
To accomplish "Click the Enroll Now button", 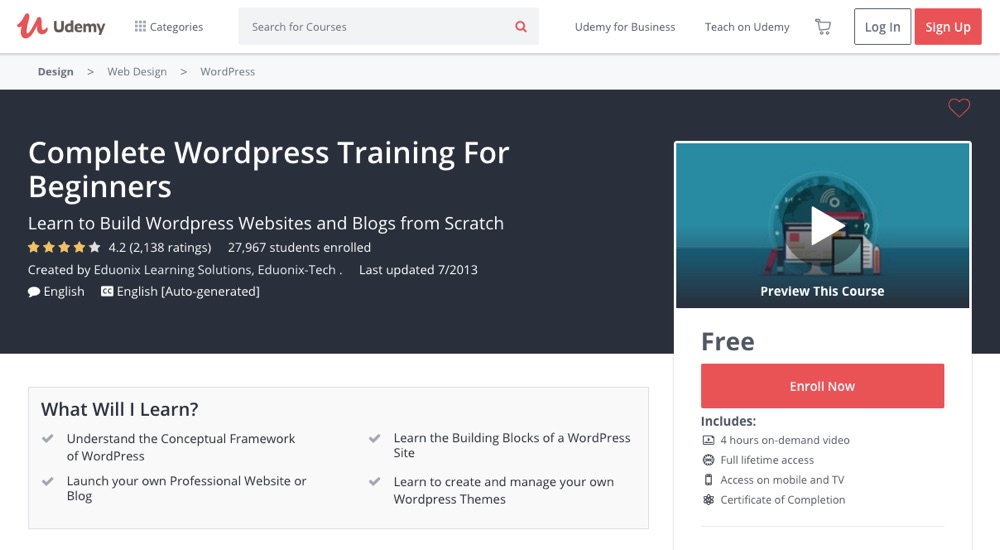I will (x=822, y=386).
